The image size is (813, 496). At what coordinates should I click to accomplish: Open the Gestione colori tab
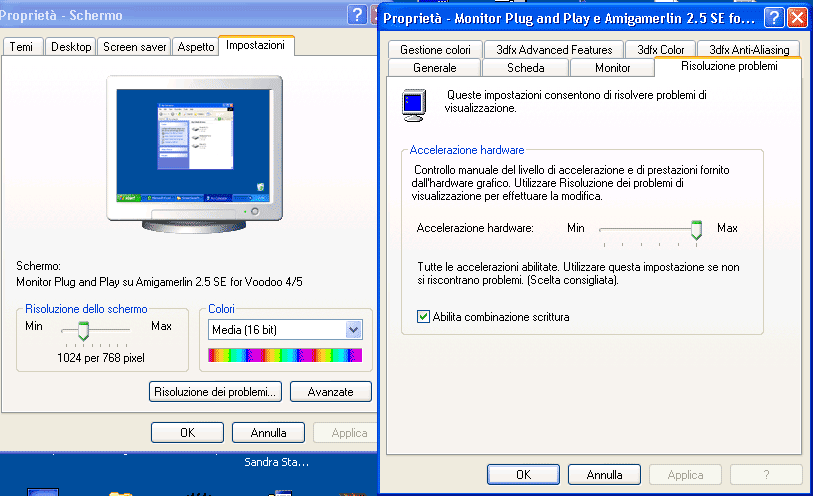[435, 50]
